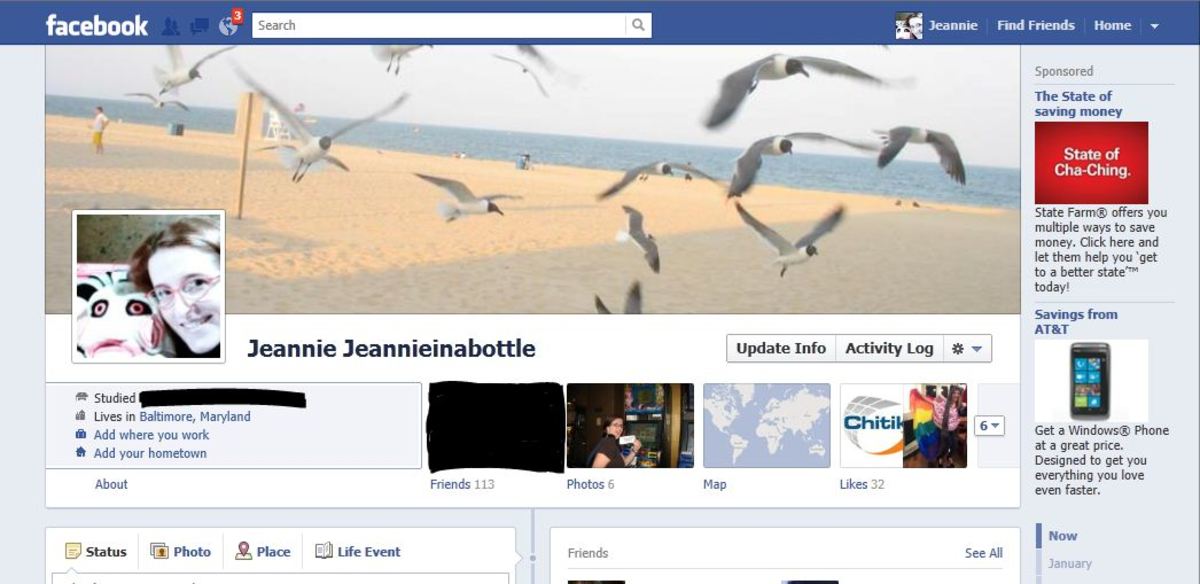This screenshot has height=584, width=1200.
Task: Click Add where you work
Action: [x=151, y=435]
